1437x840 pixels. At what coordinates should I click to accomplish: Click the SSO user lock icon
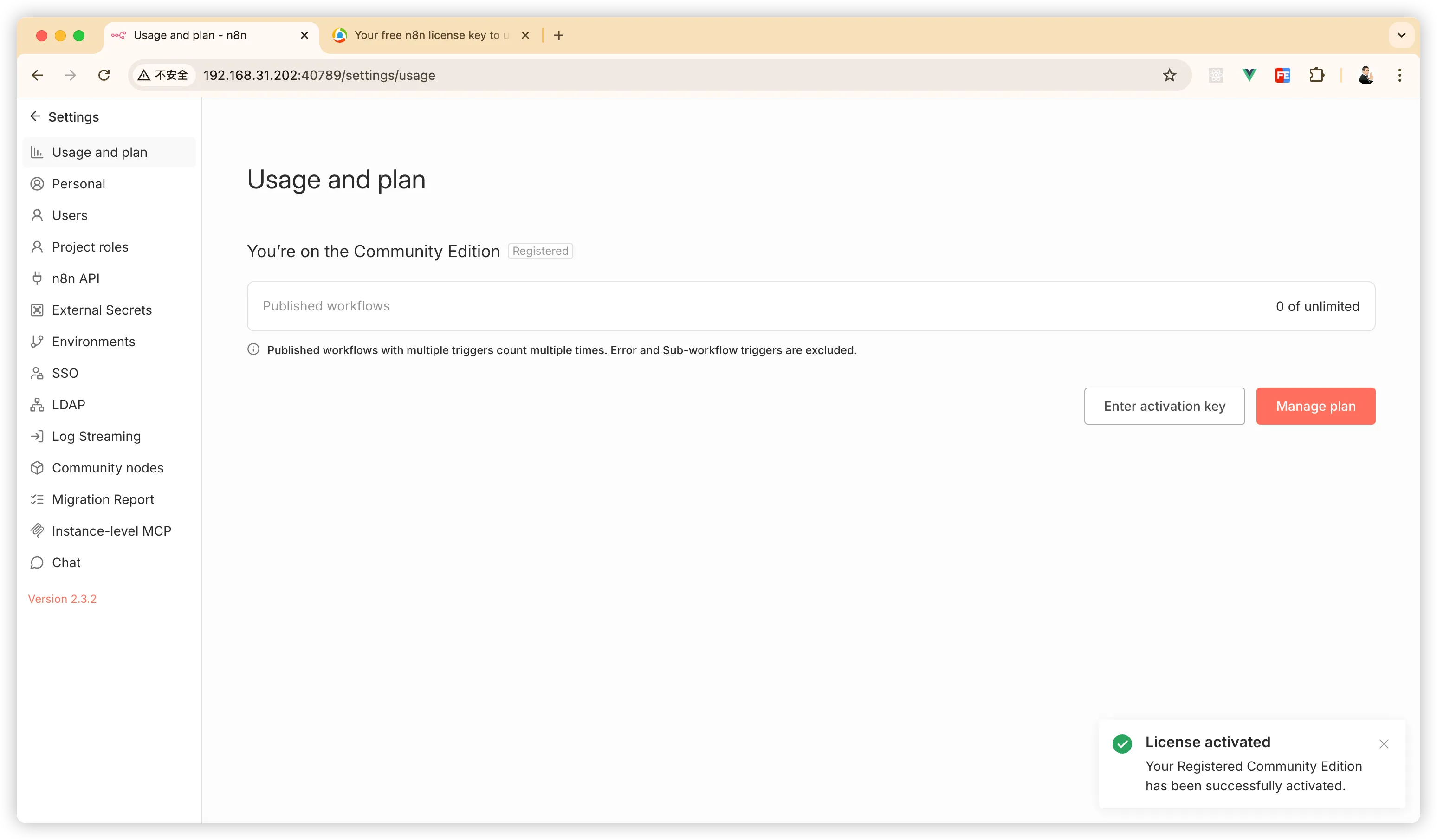(x=37, y=373)
